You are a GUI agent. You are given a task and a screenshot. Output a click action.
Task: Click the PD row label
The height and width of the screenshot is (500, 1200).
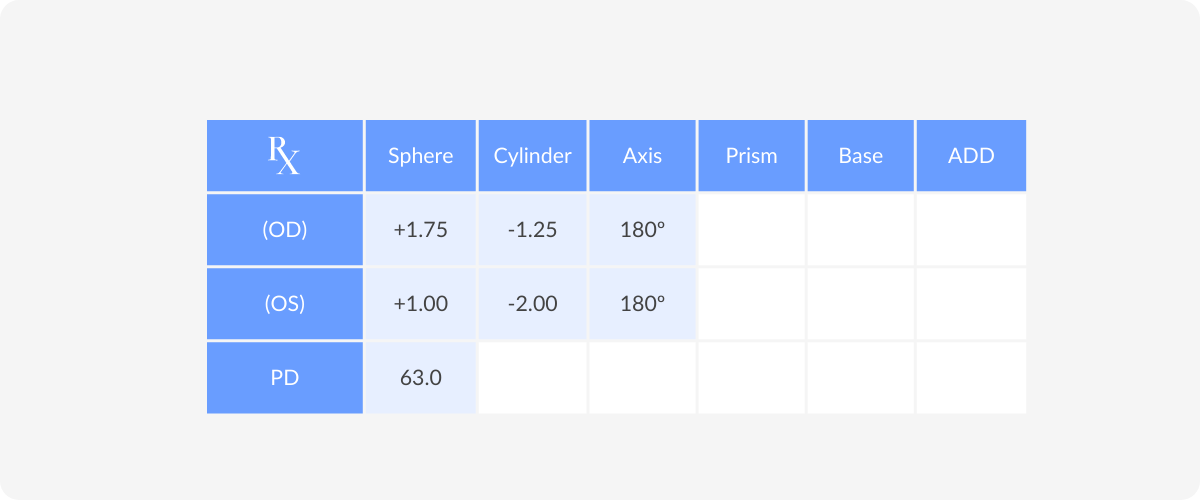[285, 378]
